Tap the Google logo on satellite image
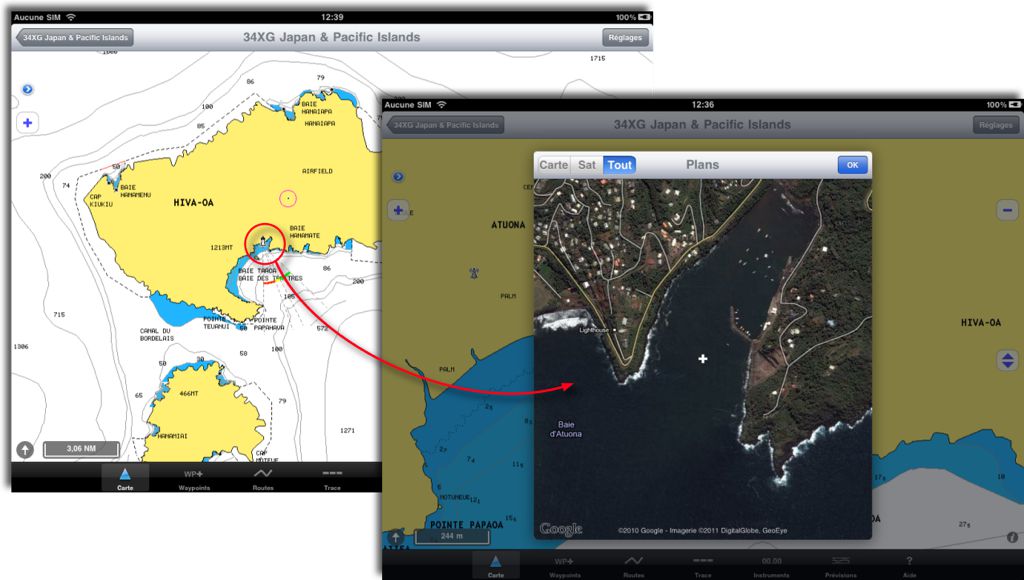Screen dimensions: 1024x580 (x=561, y=529)
